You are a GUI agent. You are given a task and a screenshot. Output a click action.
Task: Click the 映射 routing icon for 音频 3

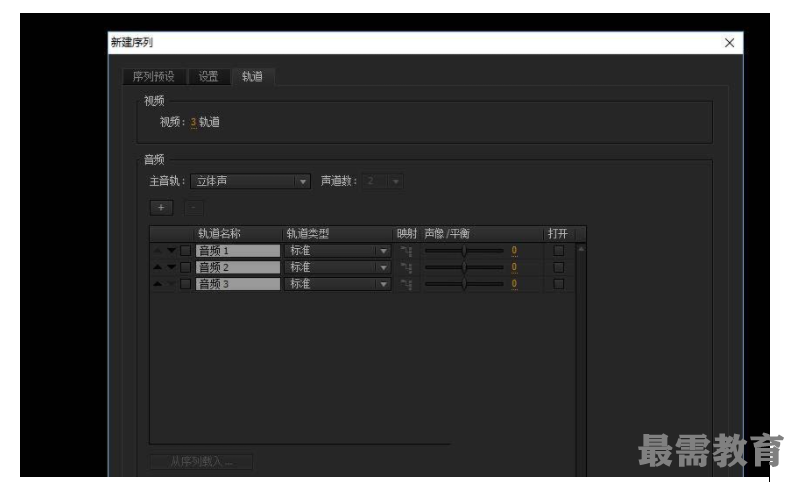point(406,285)
